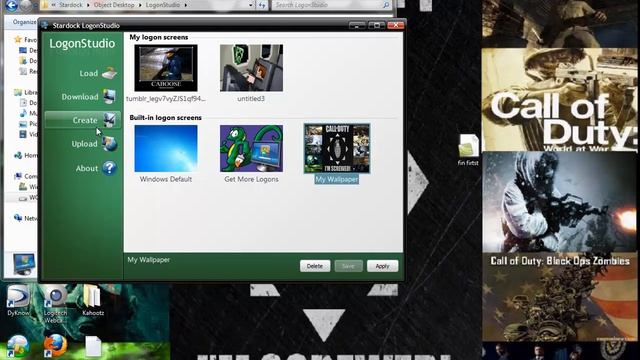Click the Windows orb shortcut desktop icon

pyautogui.click(x=18, y=346)
